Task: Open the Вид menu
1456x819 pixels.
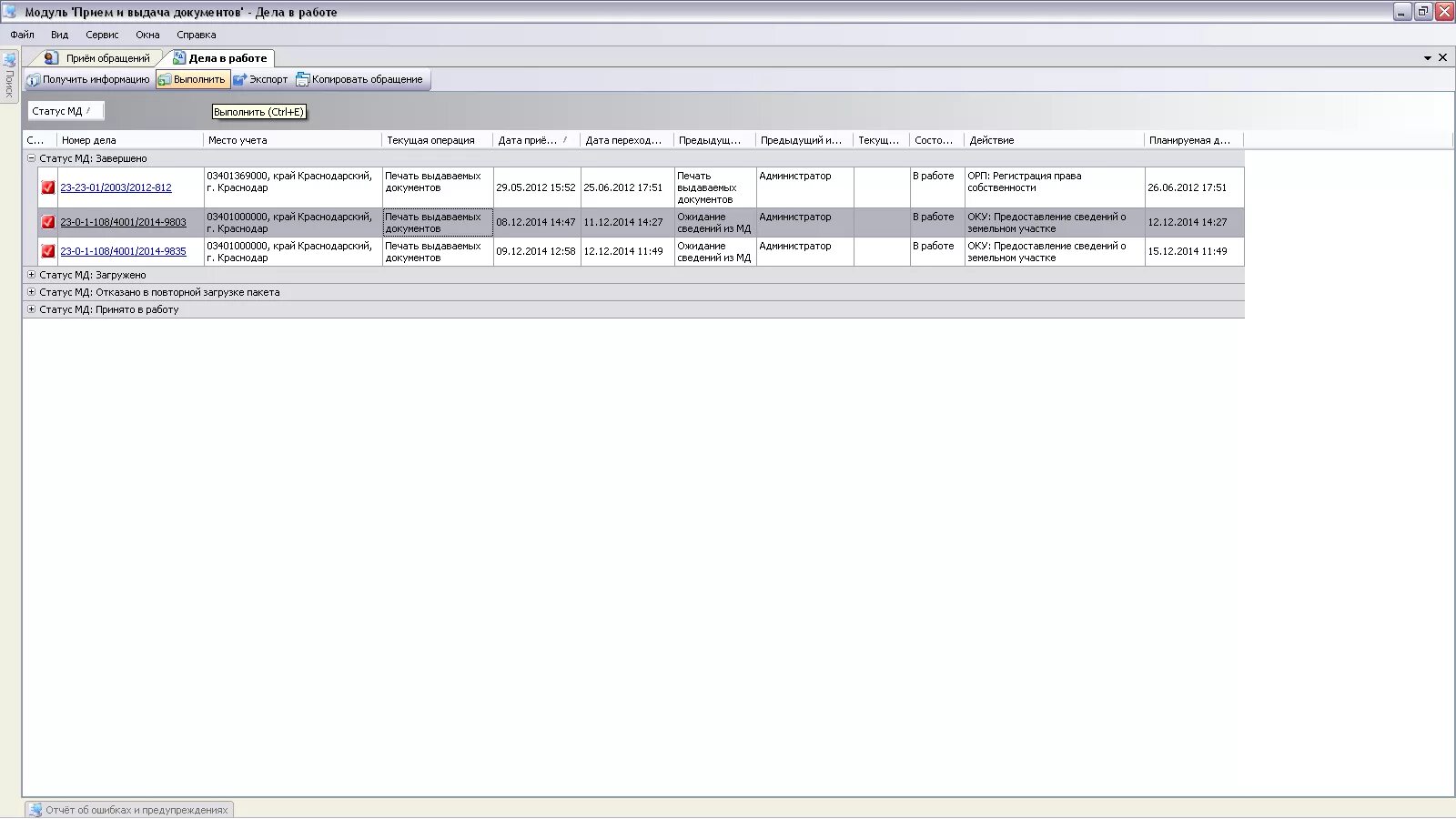Action: pyautogui.click(x=60, y=35)
